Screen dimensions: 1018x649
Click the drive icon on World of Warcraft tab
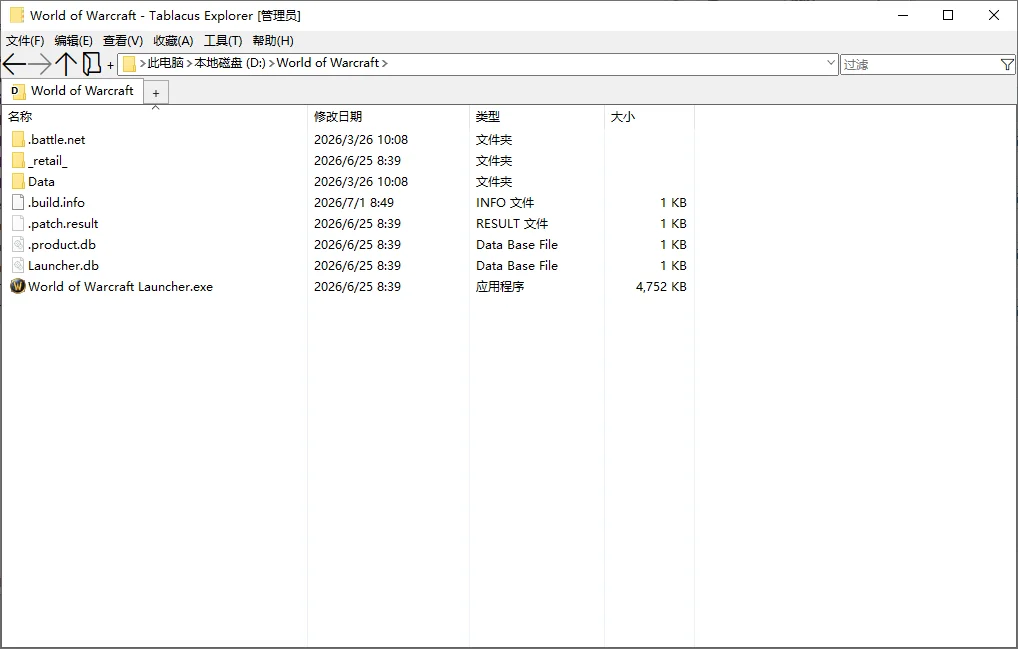(x=19, y=91)
